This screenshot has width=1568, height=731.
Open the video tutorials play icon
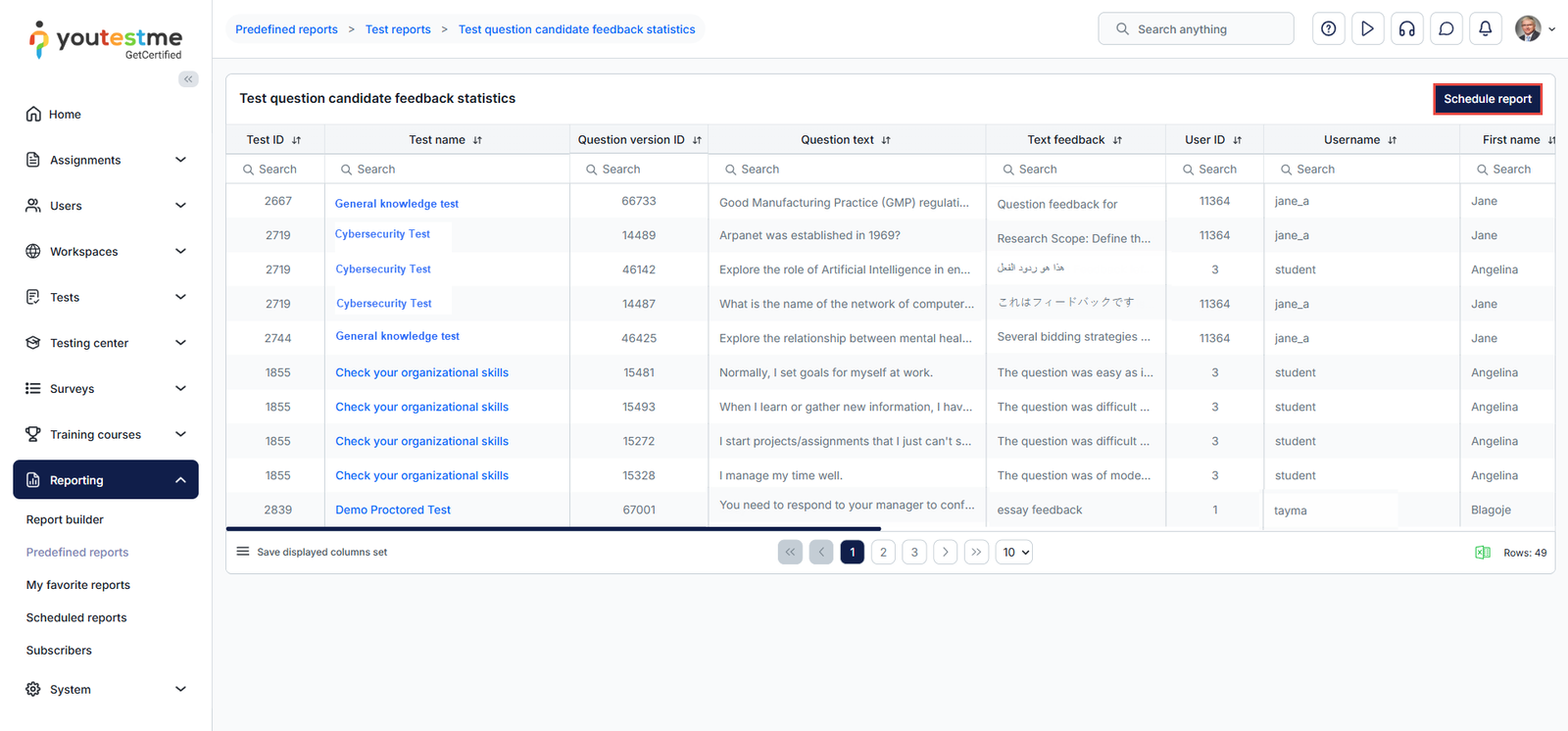point(1367,29)
